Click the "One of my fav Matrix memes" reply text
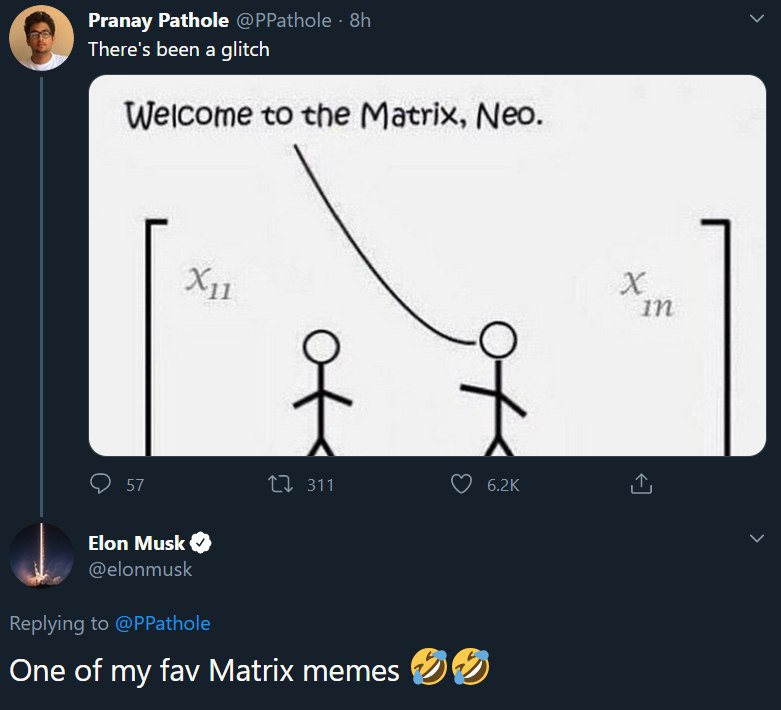The height and width of the screenshot is (710, 781). point(205,668)
